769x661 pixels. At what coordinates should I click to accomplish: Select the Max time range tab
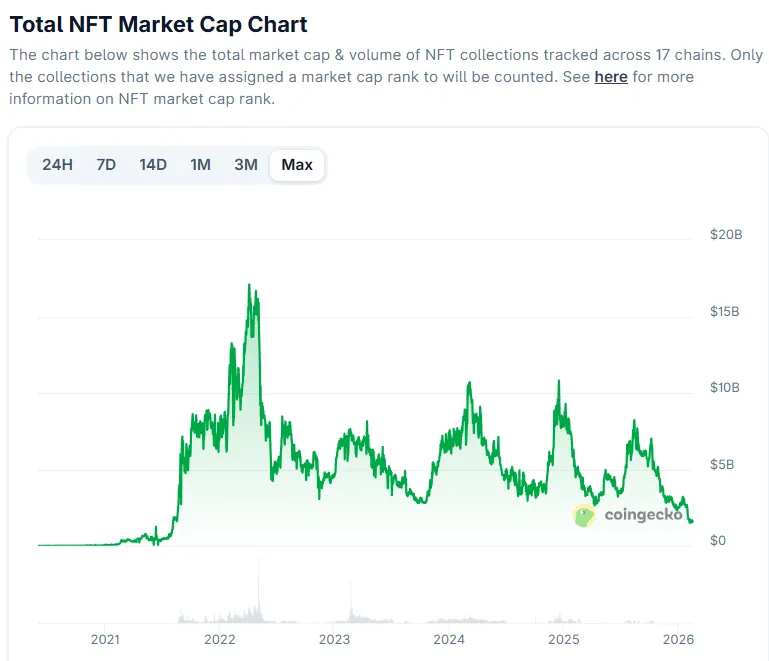coord(297,165)
